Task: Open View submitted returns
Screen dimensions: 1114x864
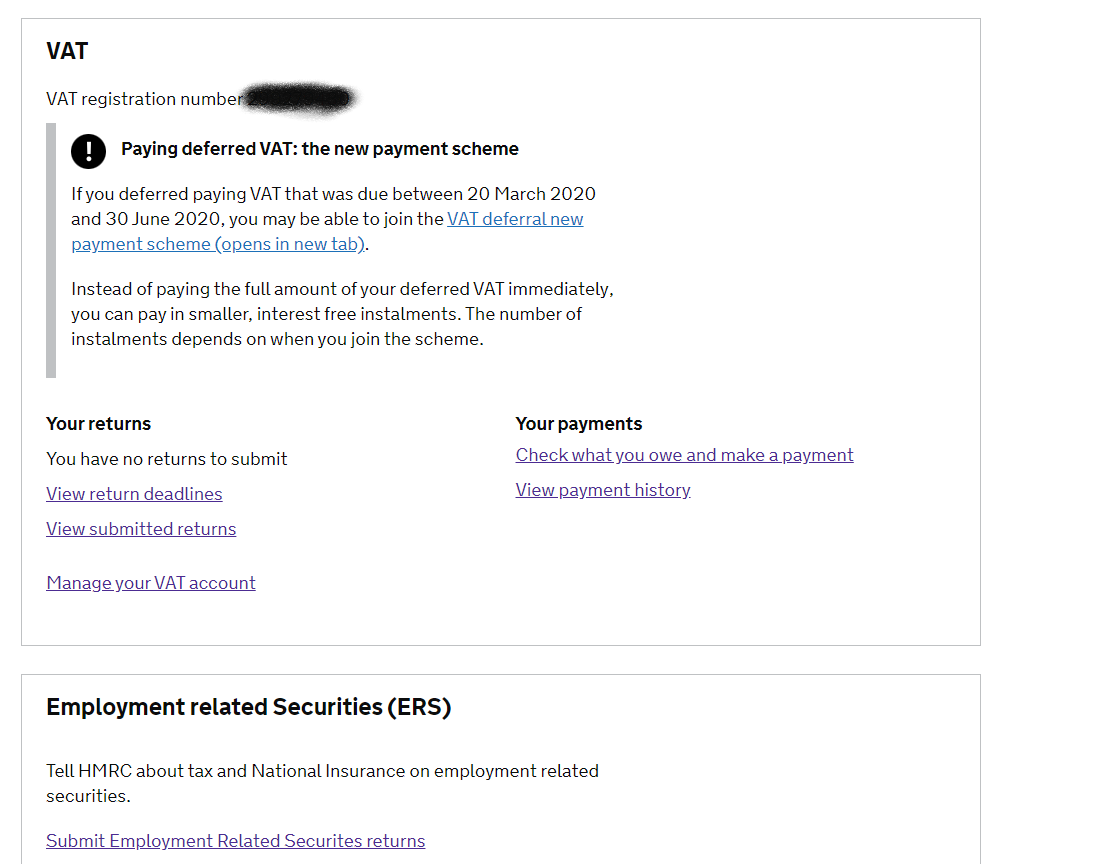Action: [x=140, y=528]
